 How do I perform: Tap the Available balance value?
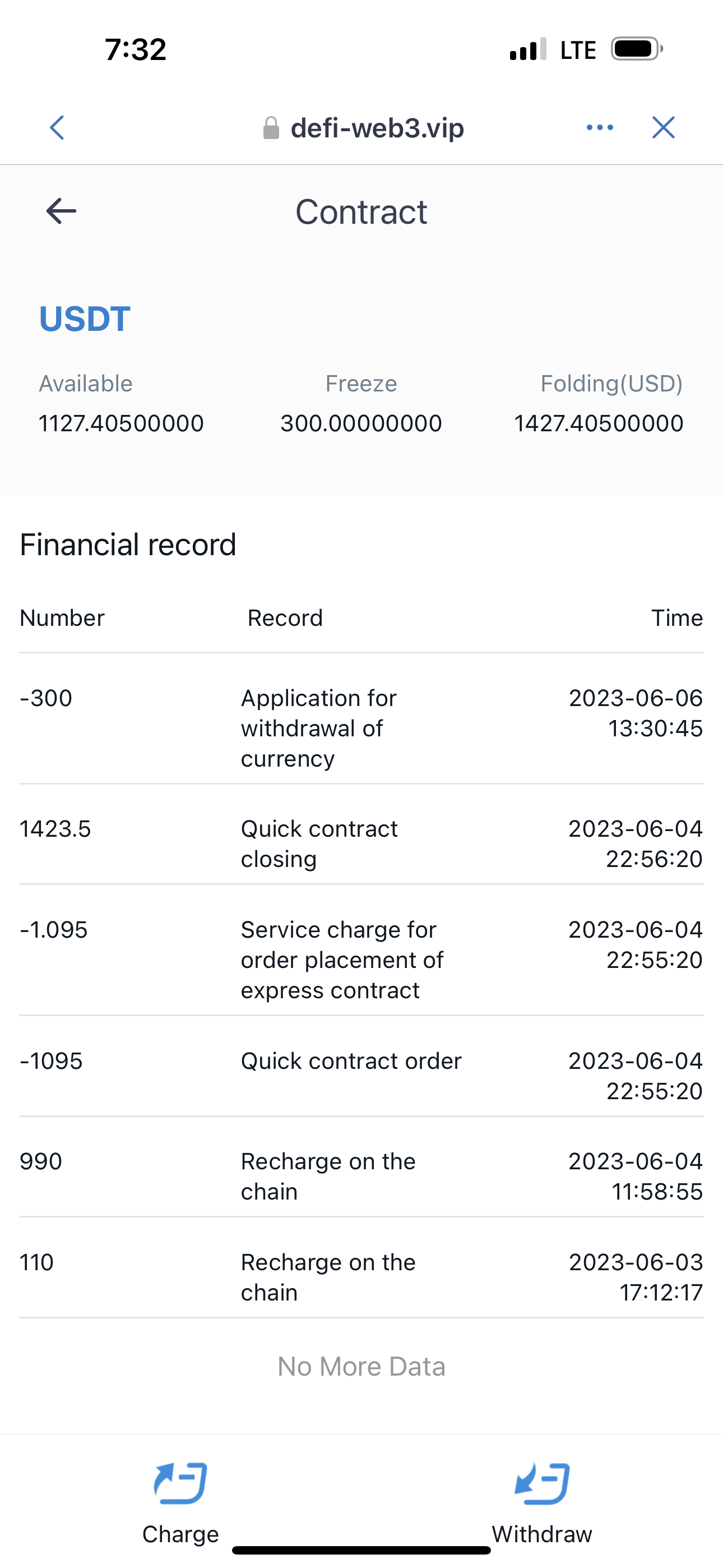(121, 423)
